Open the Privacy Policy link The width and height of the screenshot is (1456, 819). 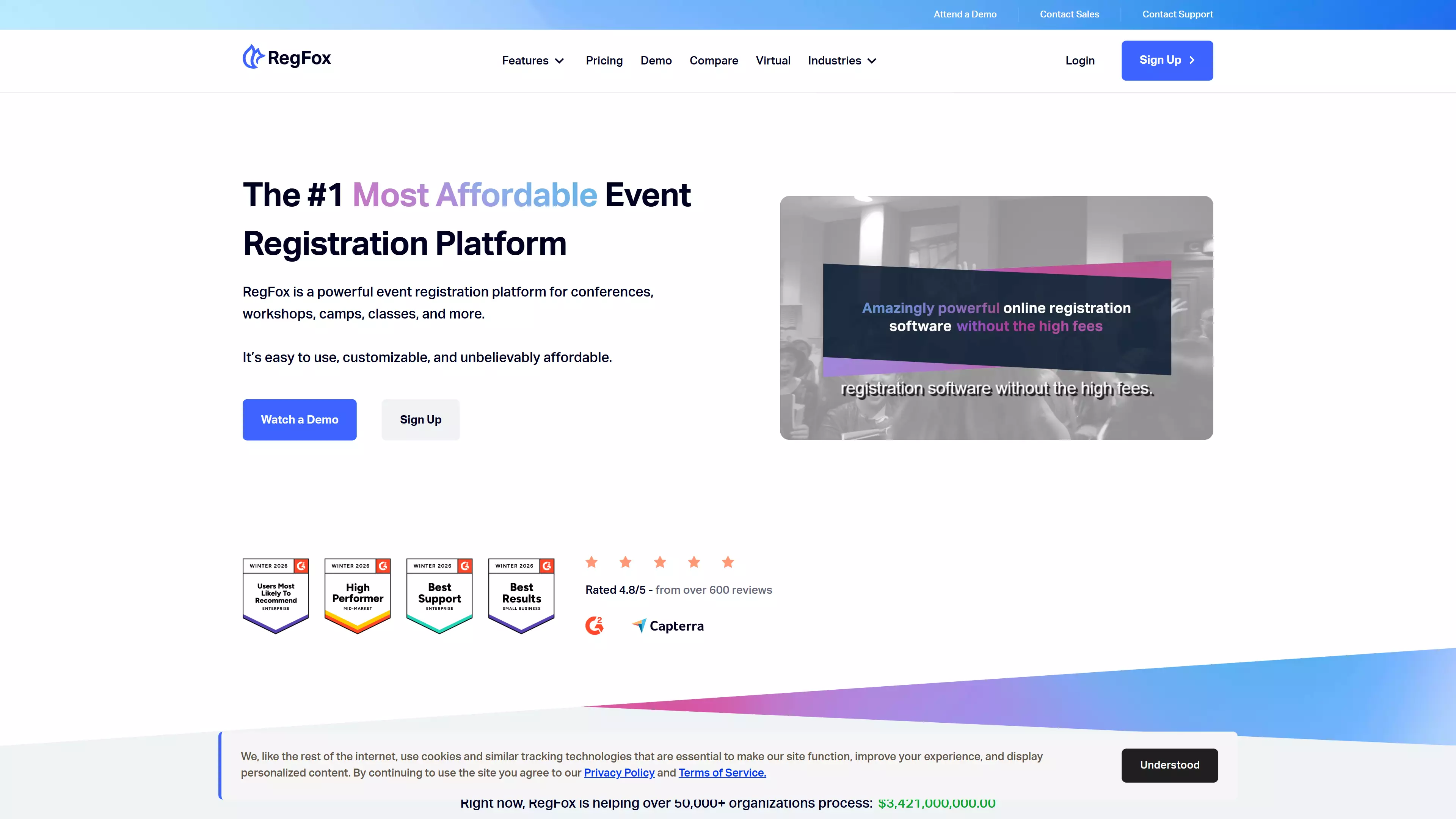tap(619, 773)
